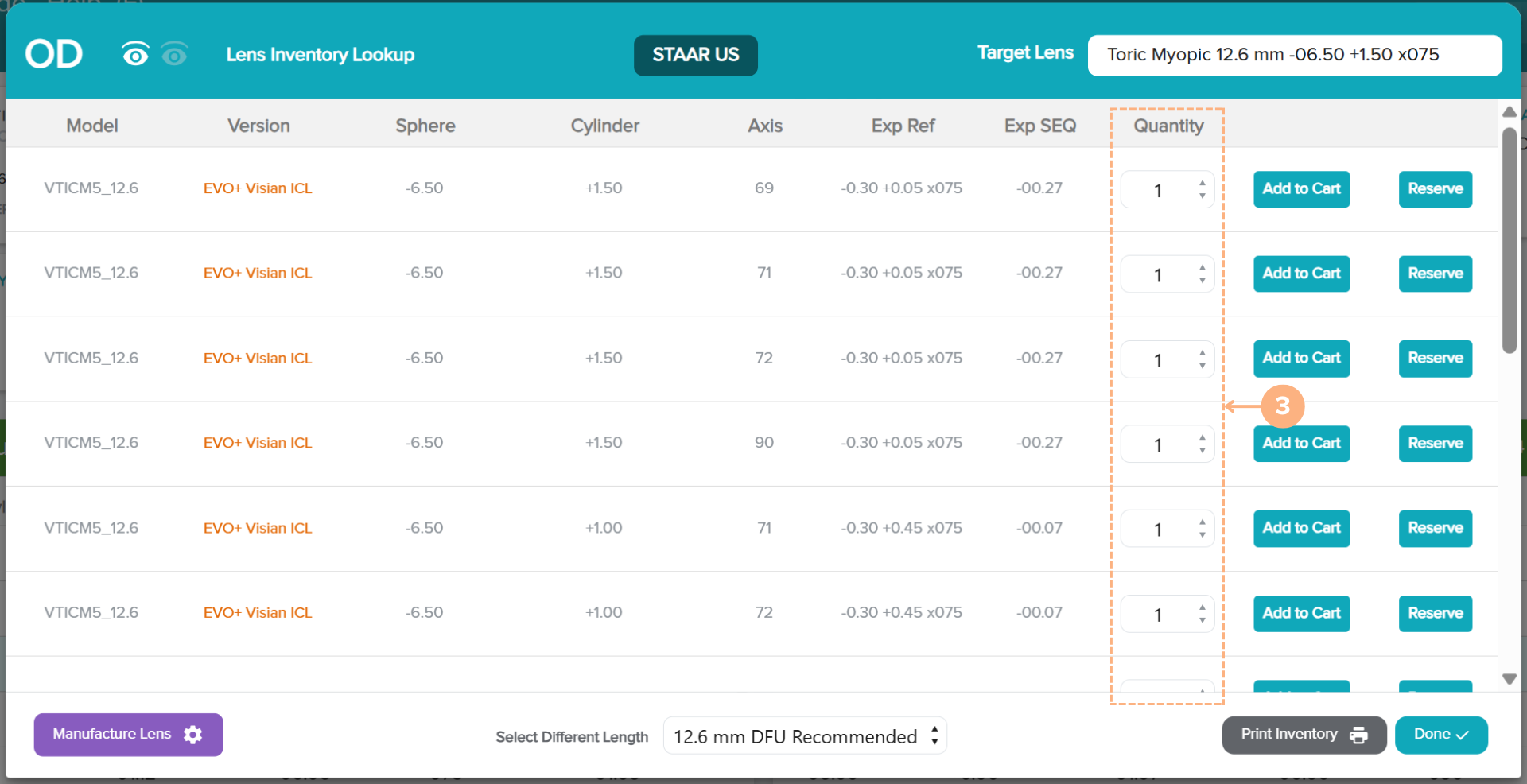Screen dimensions: 1527x784
Task: Toggle the dimmed left eye icon
Action: pyautogui.click(x=174, y=54)
